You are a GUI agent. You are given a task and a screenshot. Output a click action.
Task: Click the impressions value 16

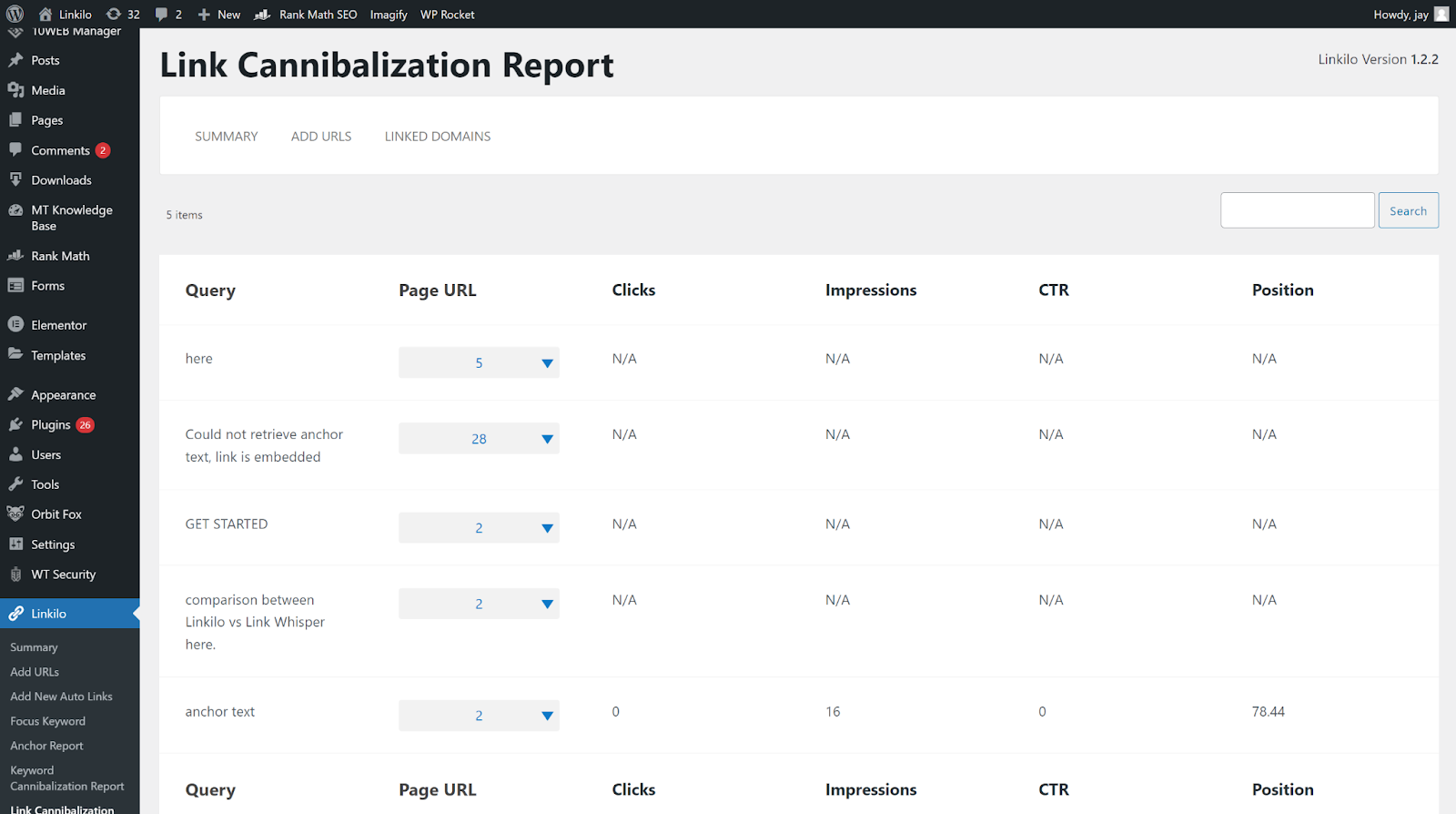(833, 712)
